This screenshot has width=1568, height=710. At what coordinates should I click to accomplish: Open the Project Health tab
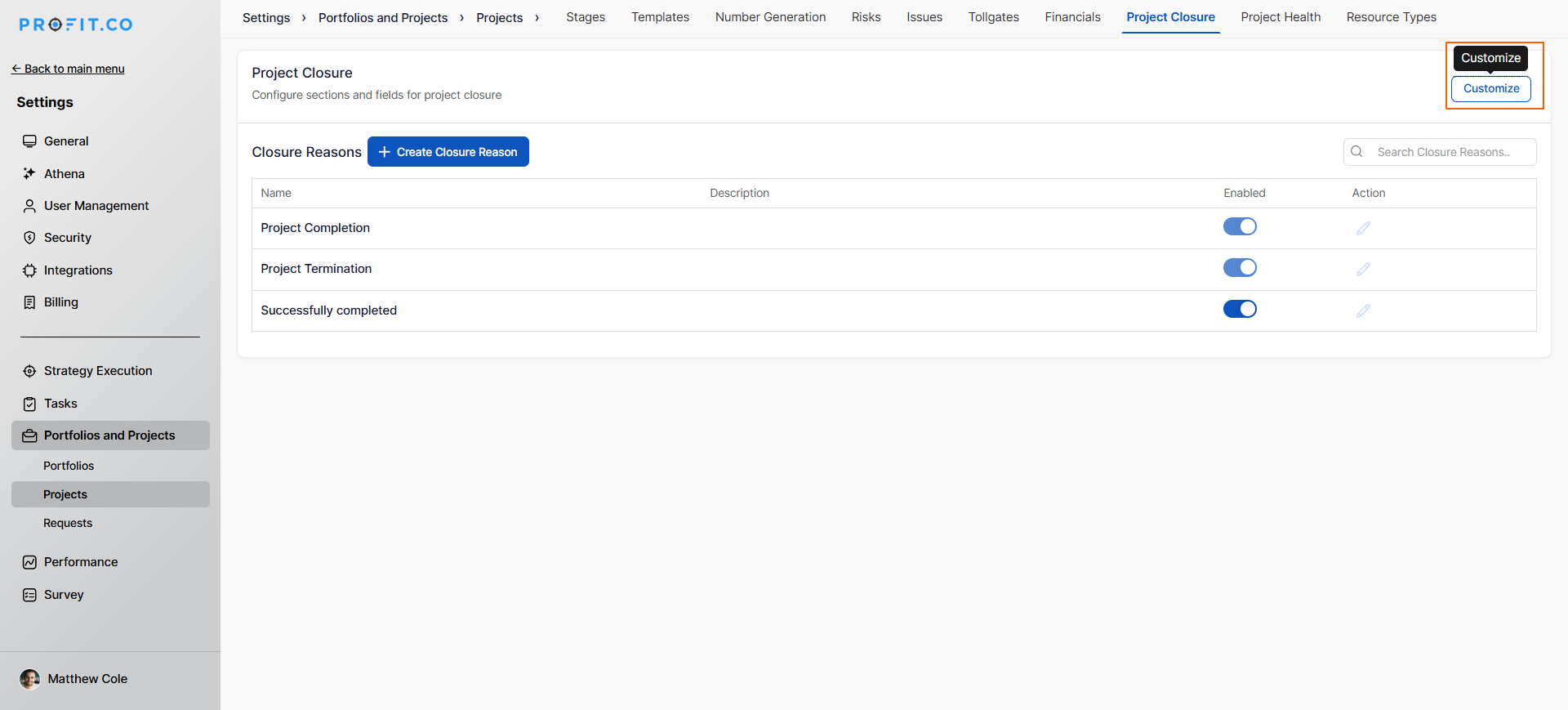click(1280, 17)
